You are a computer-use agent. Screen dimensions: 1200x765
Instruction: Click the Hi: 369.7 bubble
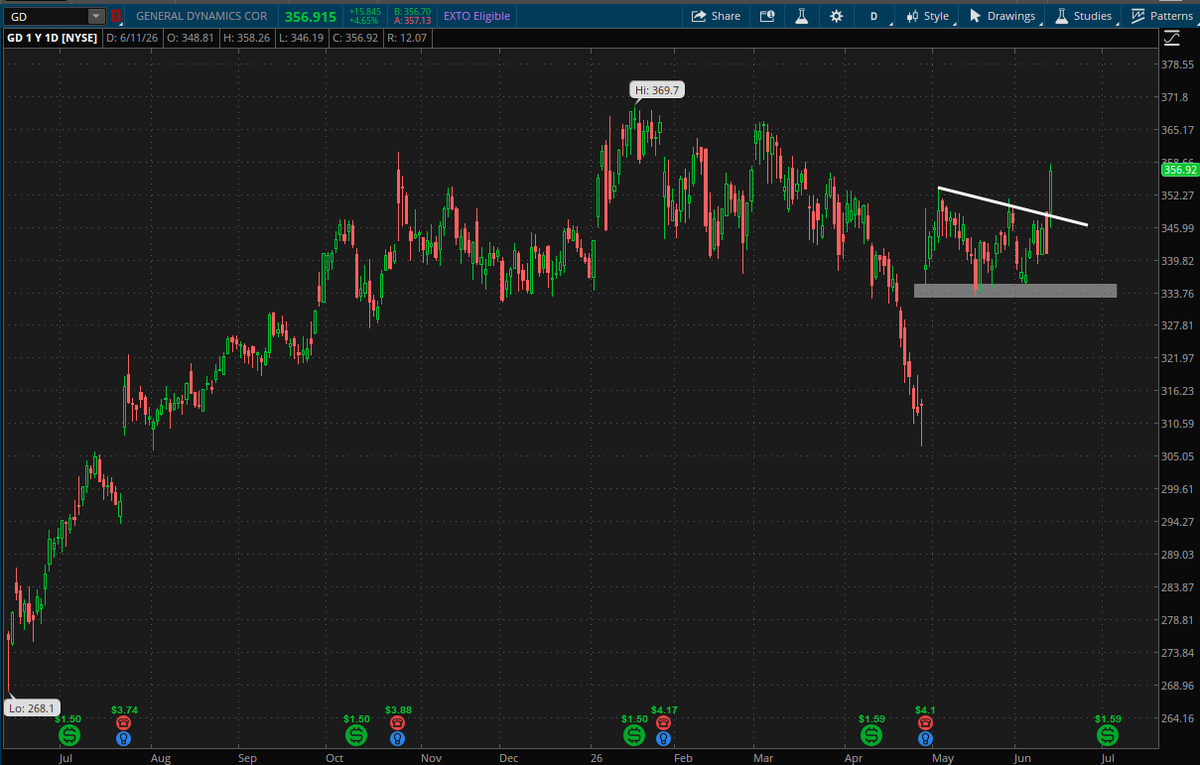[658, 90]
